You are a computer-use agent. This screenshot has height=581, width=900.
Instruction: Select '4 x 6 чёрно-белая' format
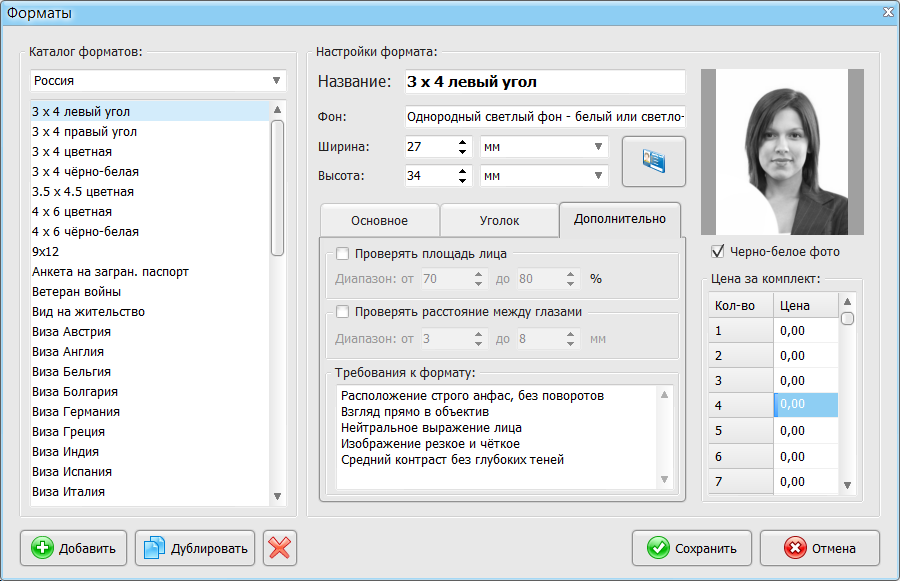[x=150, y=231]
